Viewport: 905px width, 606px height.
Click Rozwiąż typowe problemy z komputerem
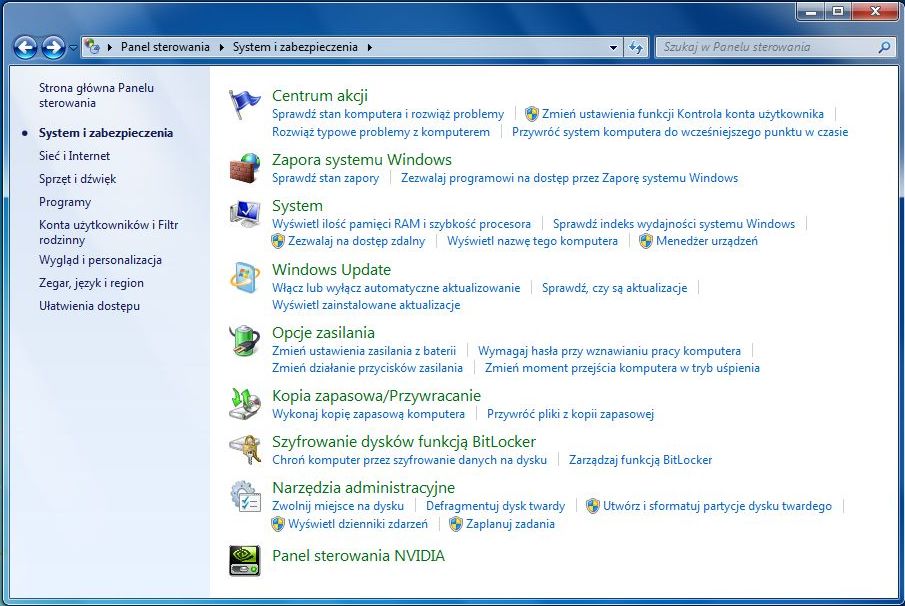381,132
